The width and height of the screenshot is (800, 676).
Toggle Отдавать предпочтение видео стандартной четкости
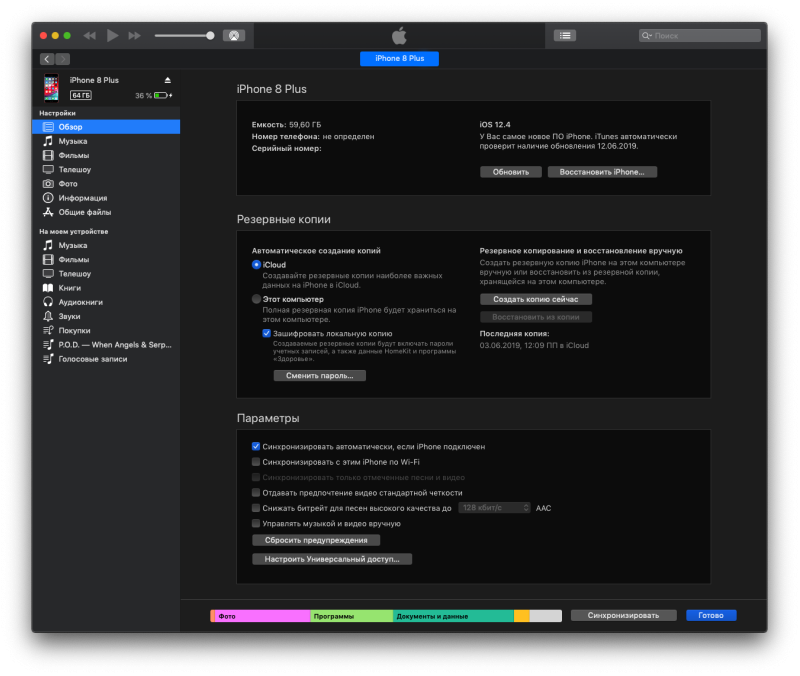256,493
